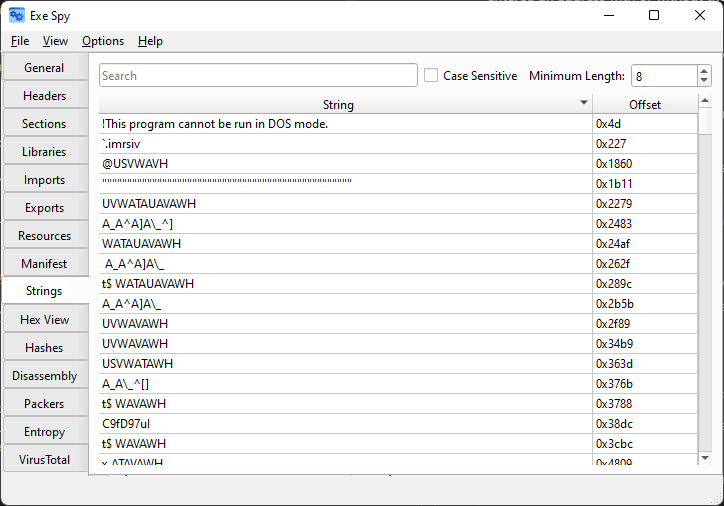The width and height of the screenshot is (724, 506).
Task: Switch to the Libraries tab
Action: coord(45,152)
